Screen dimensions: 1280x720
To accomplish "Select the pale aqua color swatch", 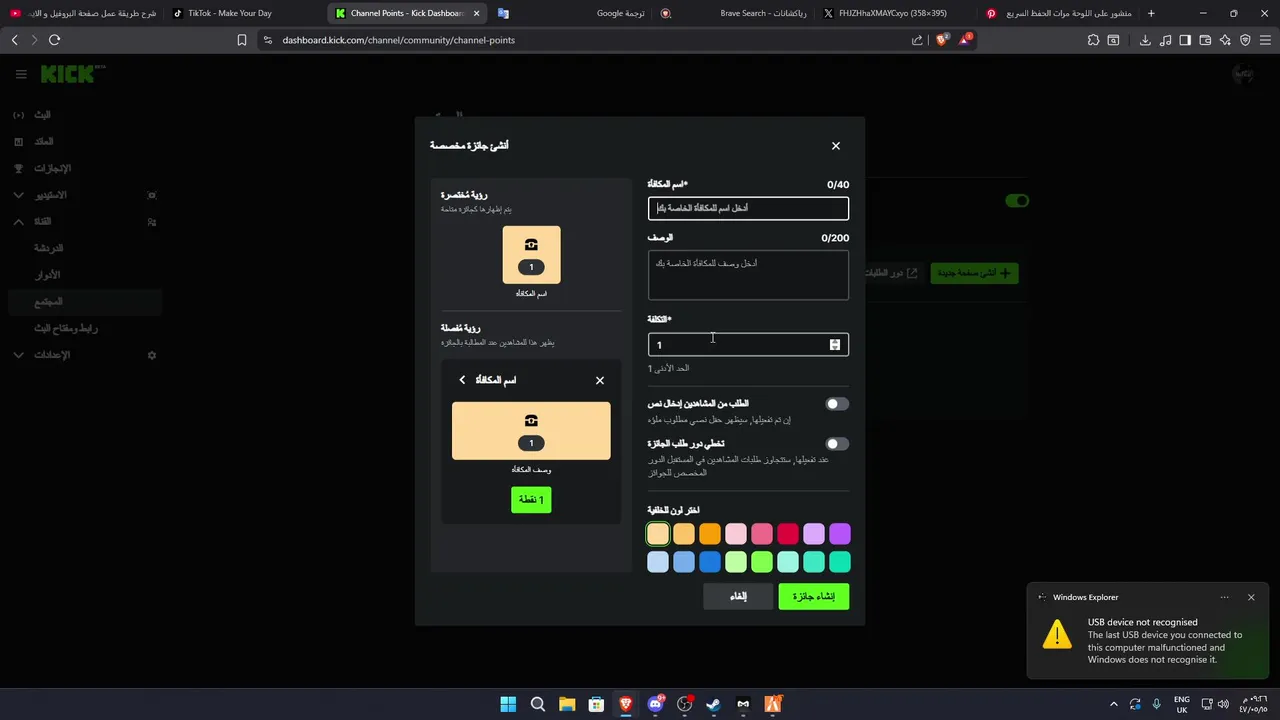I will click(788, 562).
